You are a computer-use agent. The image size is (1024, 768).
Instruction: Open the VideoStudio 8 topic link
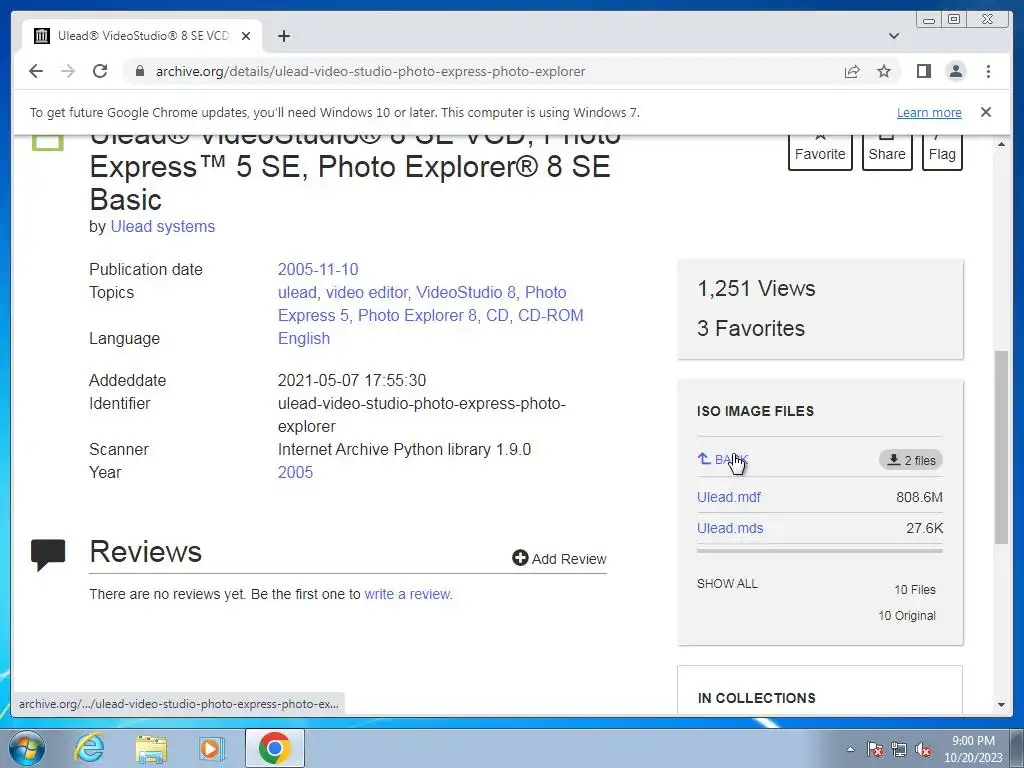coord(466,293)
